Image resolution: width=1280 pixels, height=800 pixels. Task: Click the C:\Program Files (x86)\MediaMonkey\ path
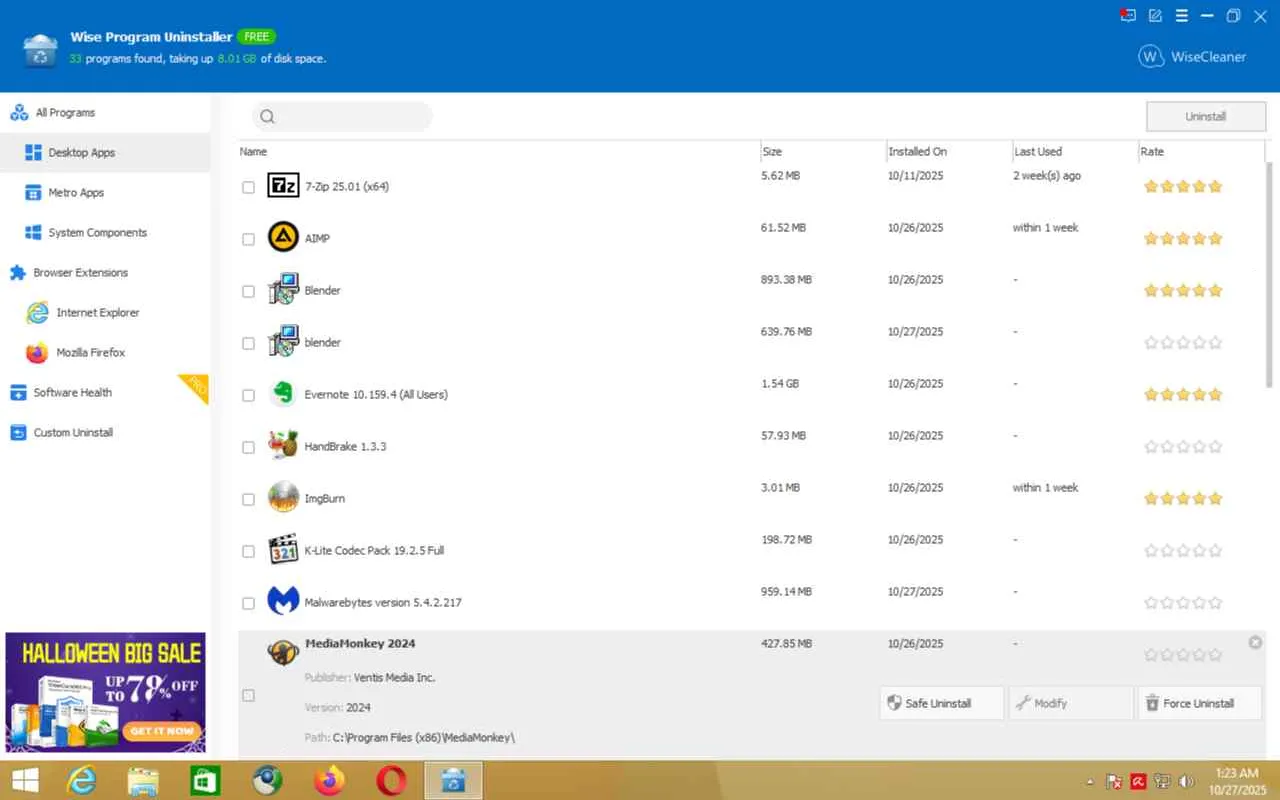(x=424, y=737)
